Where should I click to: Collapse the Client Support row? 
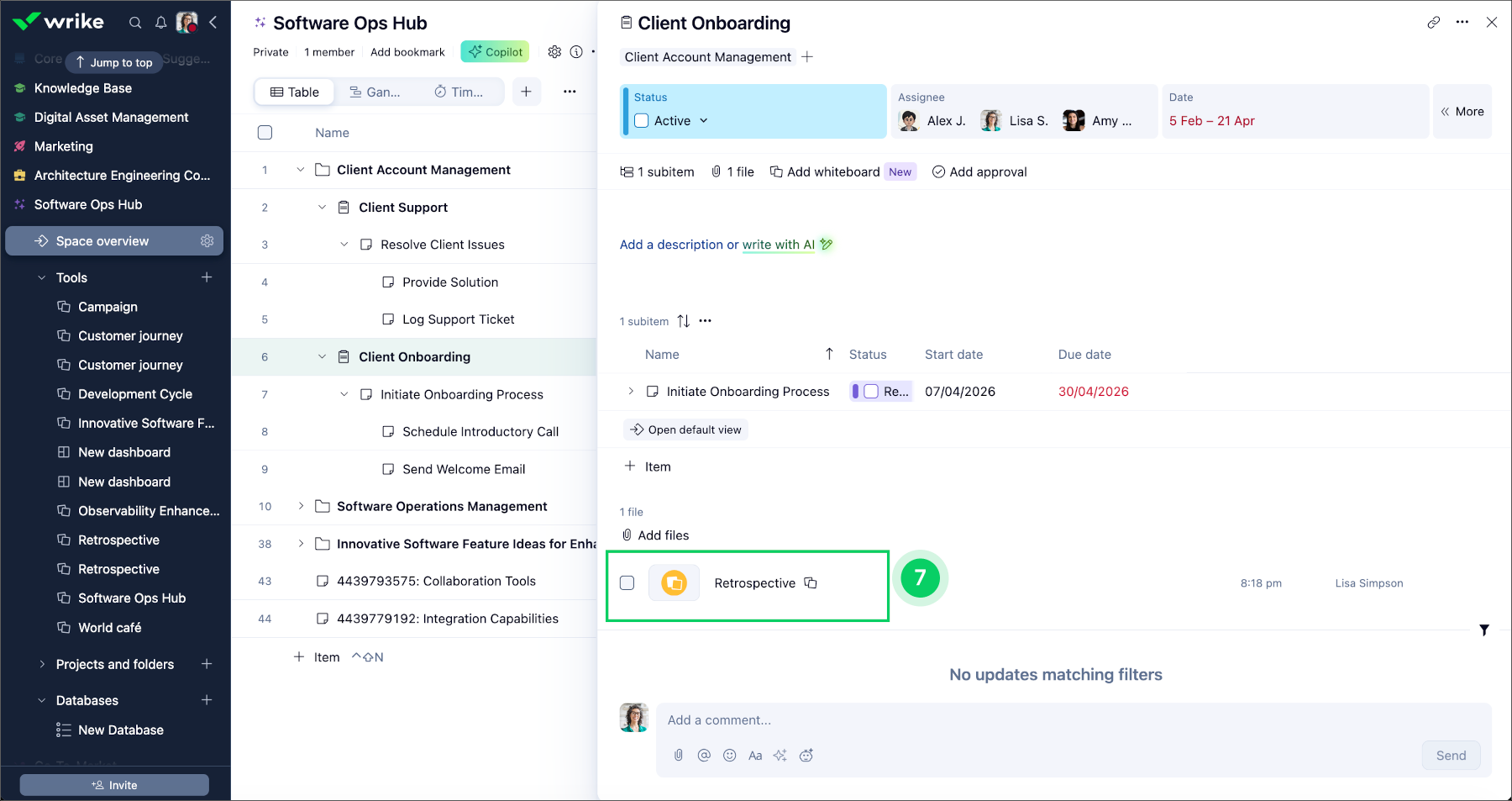point(323,208)
